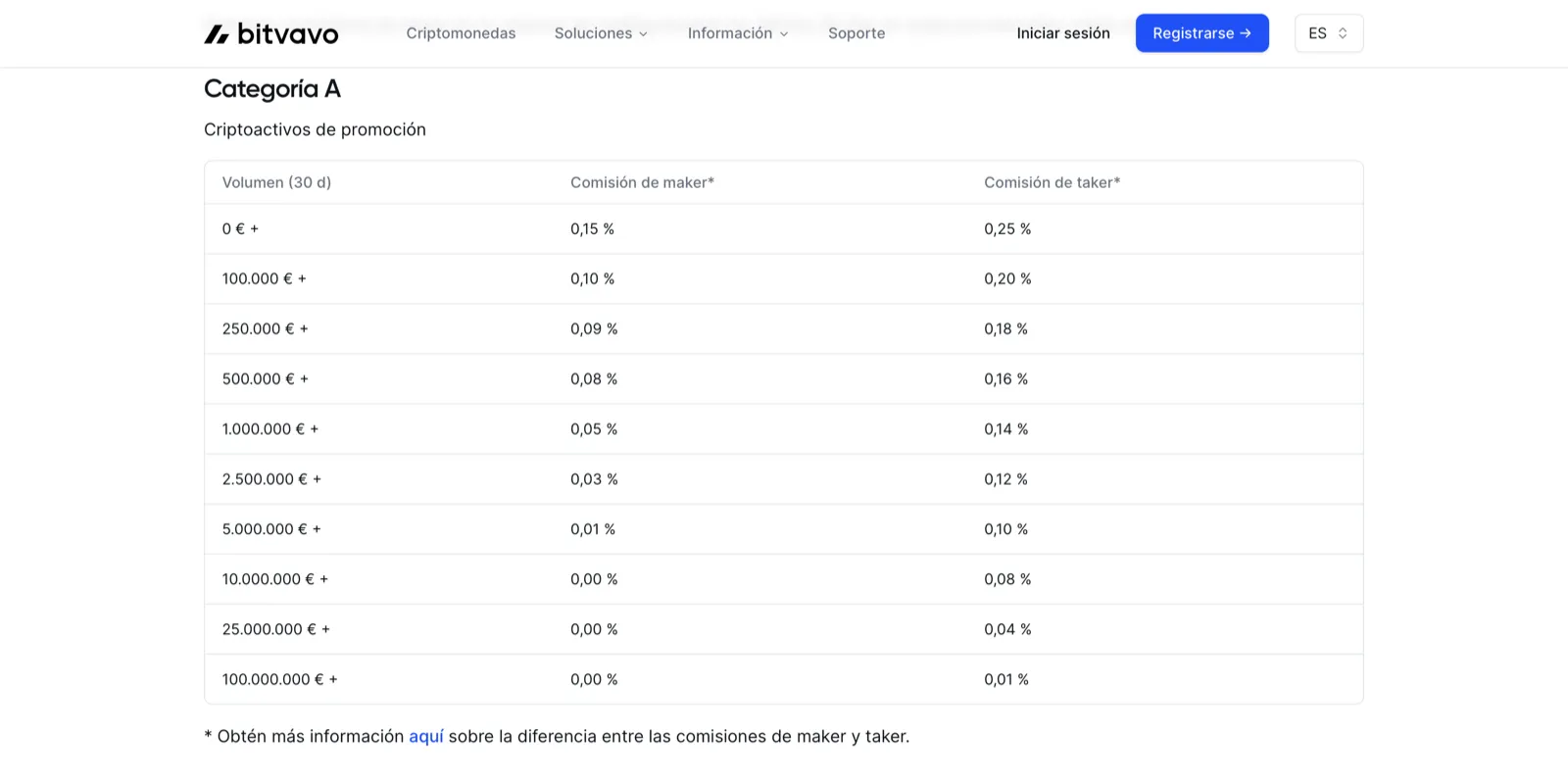Click maker fee '0,09 %'
This screenshot has height=779, width=1568.
click(594, 328)
